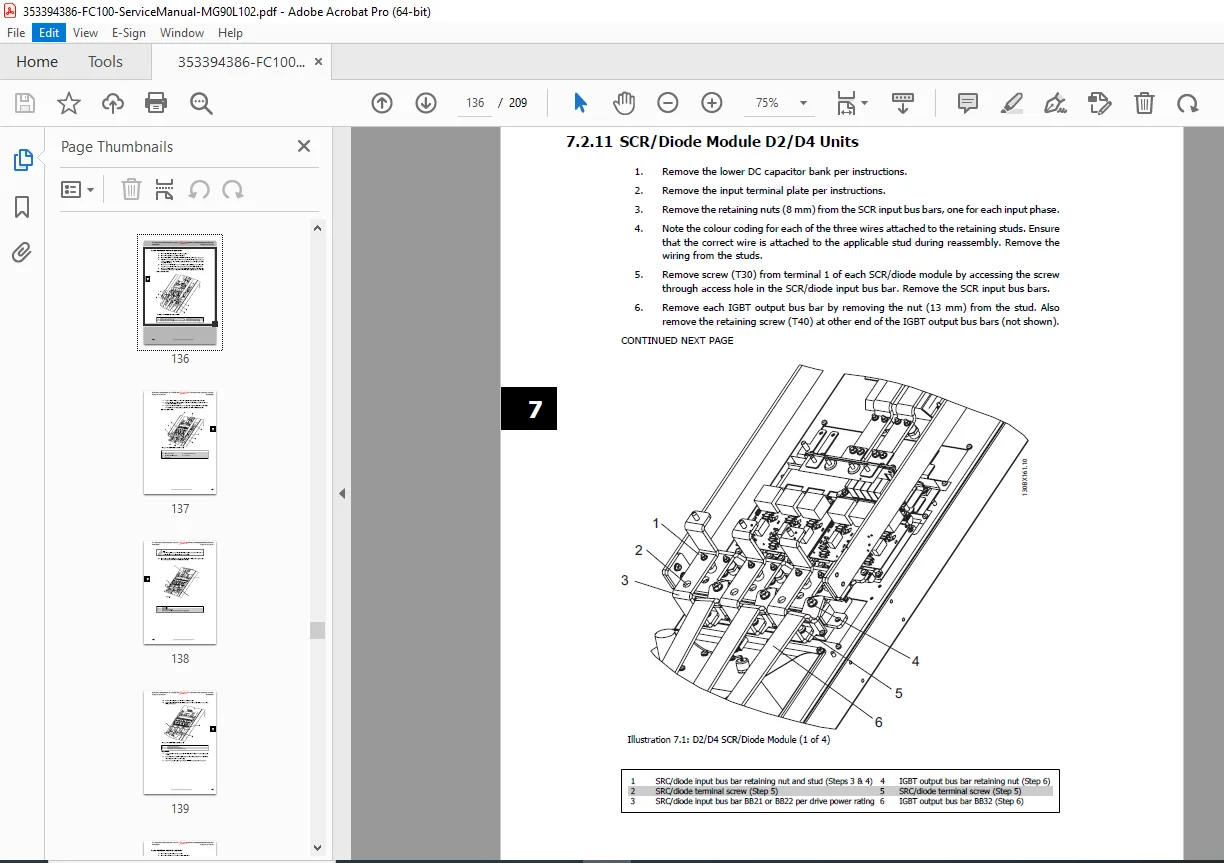Add a comment note icon

pyautogui.click(x=967, y=103)
